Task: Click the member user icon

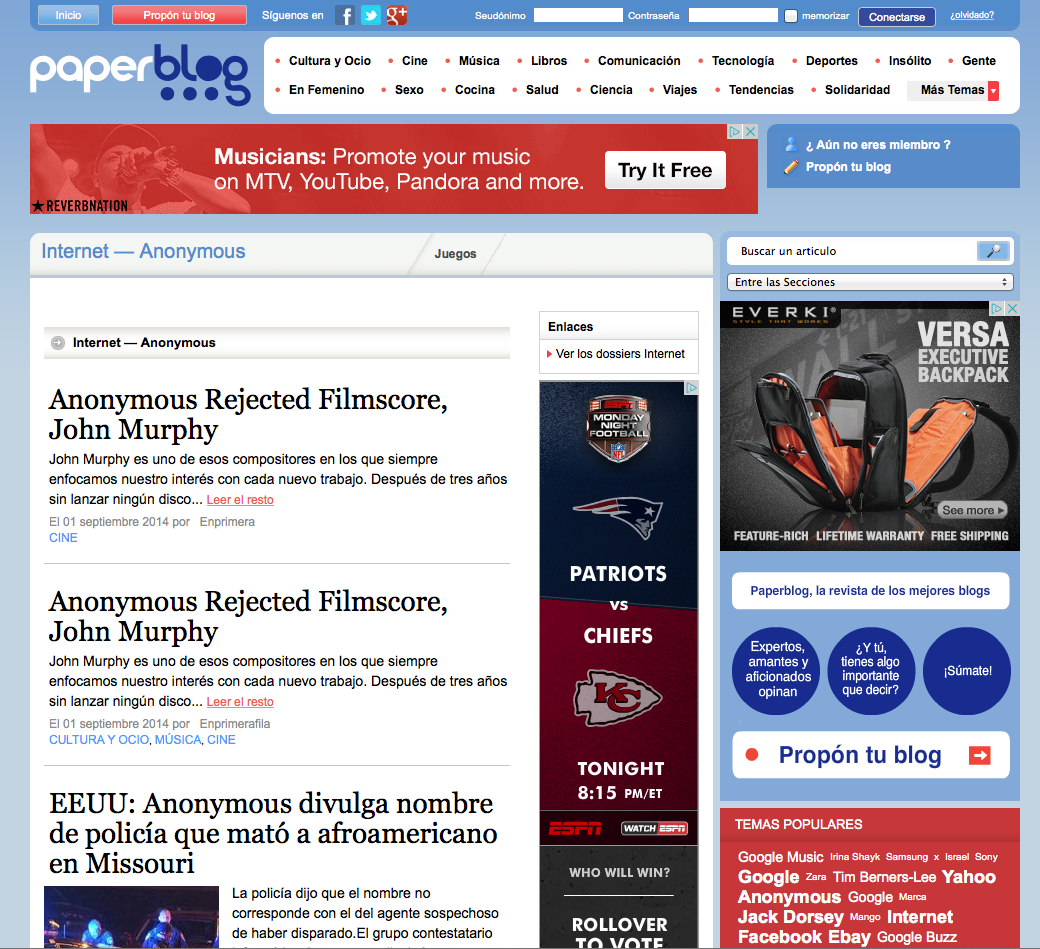Action: [x=791, y=145]
